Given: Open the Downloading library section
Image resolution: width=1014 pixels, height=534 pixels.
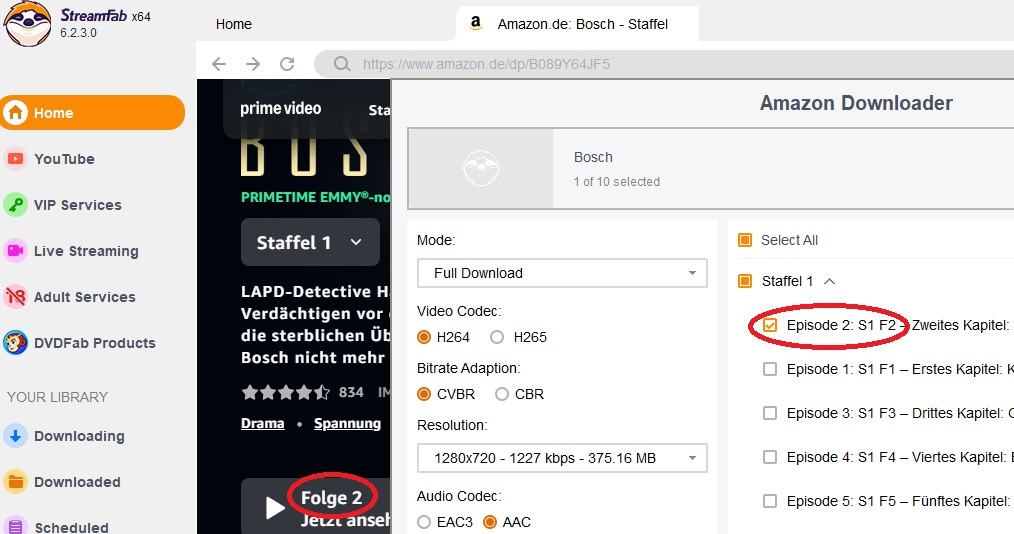Looking at the screenshot, I should [x=79, y=436].
